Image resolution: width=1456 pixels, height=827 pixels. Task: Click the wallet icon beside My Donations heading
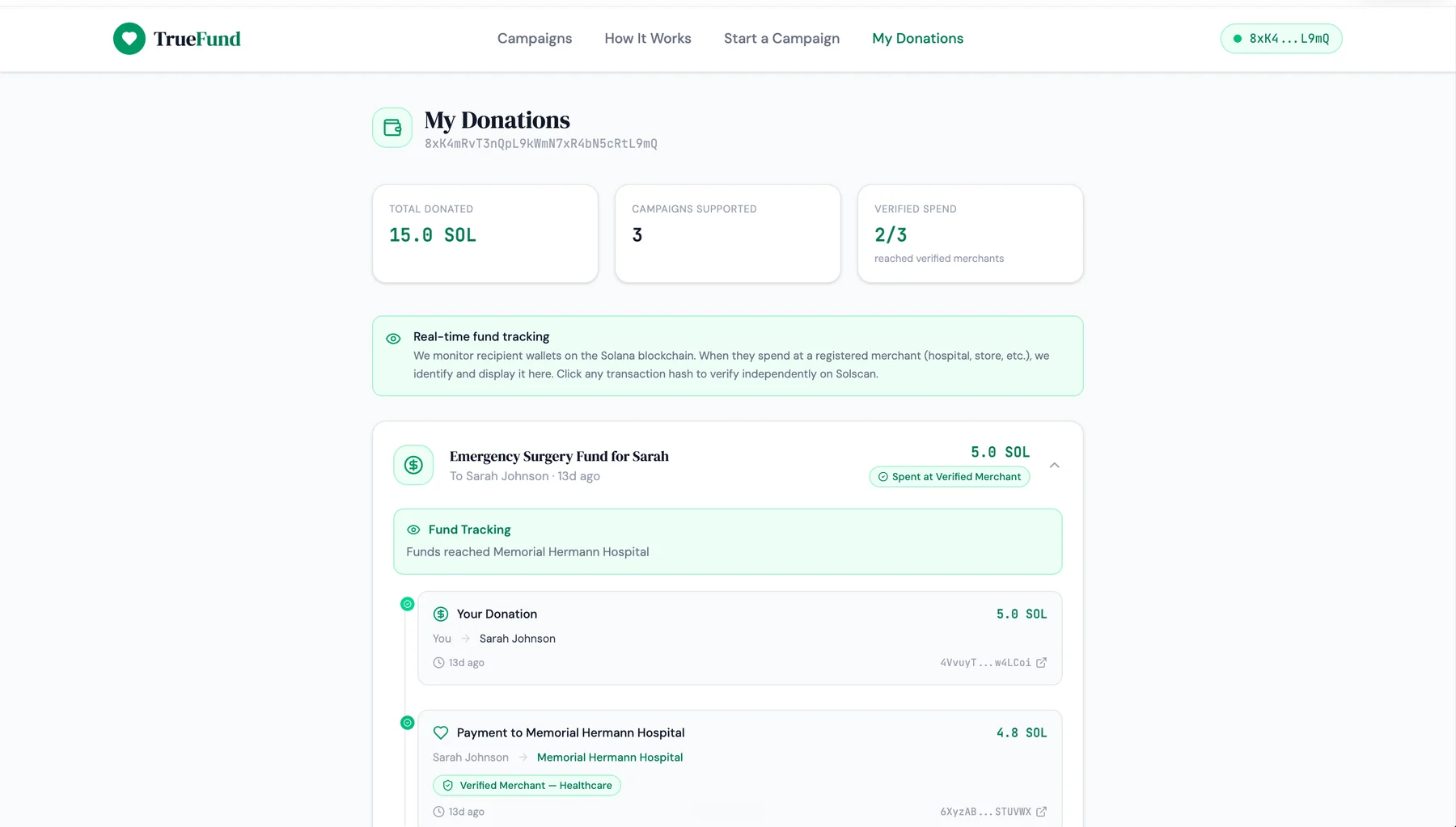tap(392, 128)
